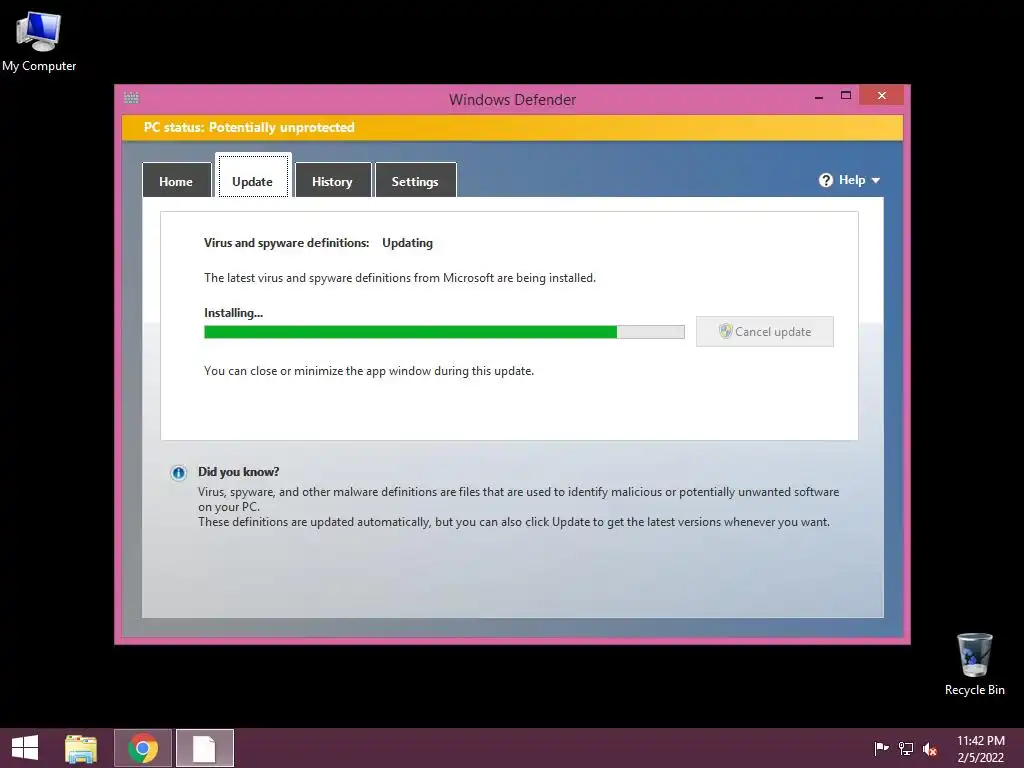Click the 'Updating' status text
Screen dimensions: 1024x768
[408, 243]
